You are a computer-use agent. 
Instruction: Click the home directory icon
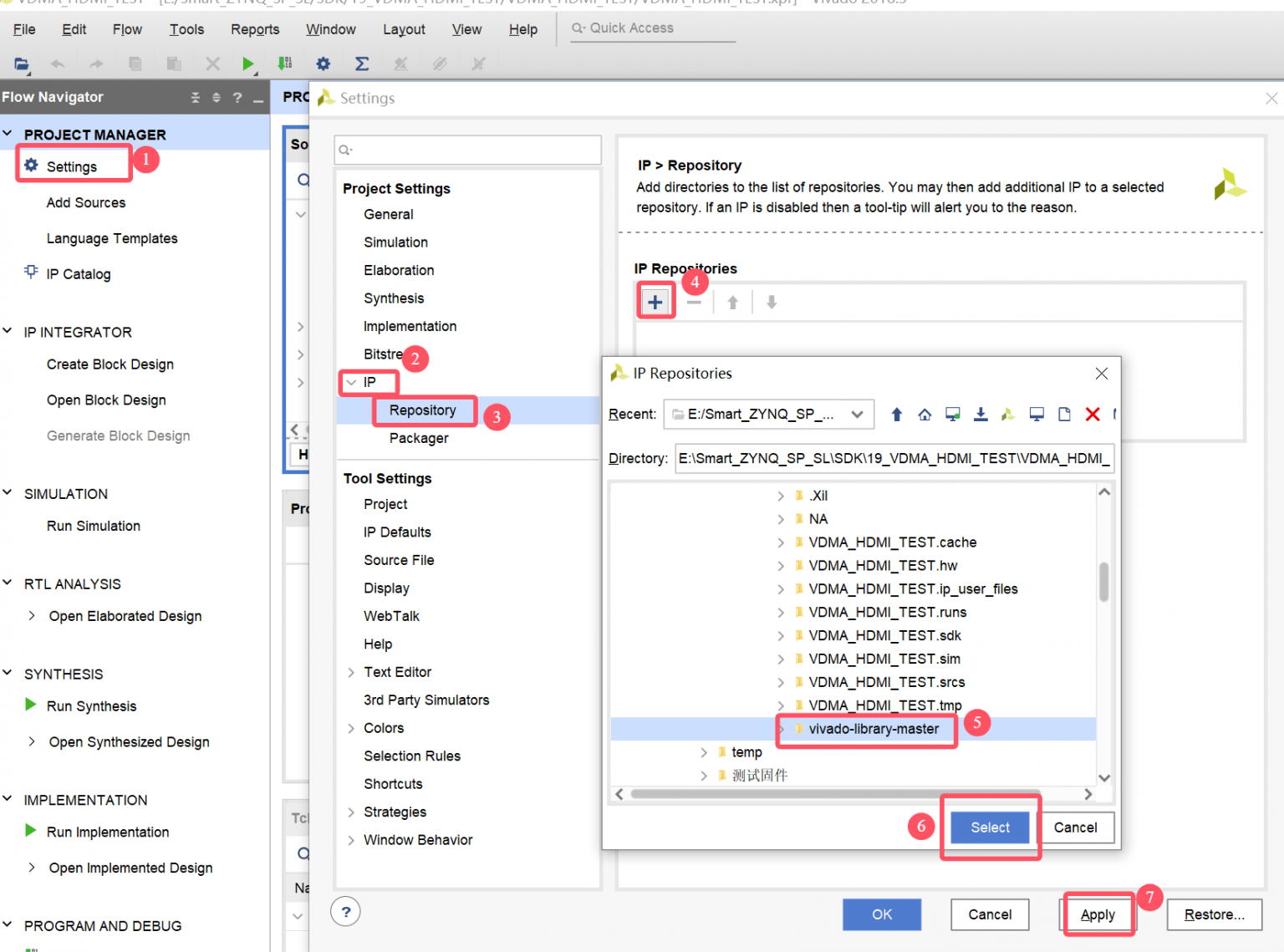pyautogui.click(x=925, y=415)
